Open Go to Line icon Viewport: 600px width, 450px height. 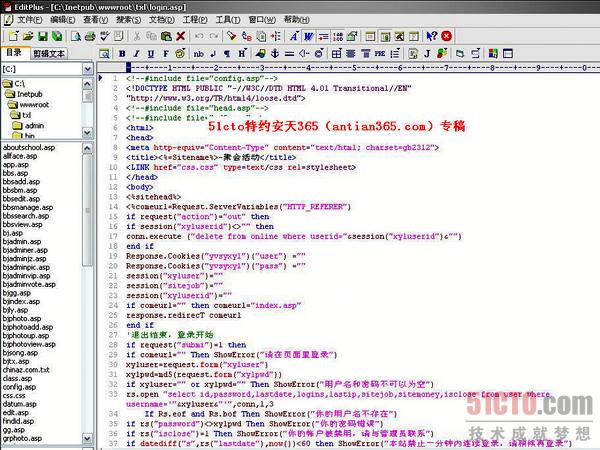click(x=276, y=36)
